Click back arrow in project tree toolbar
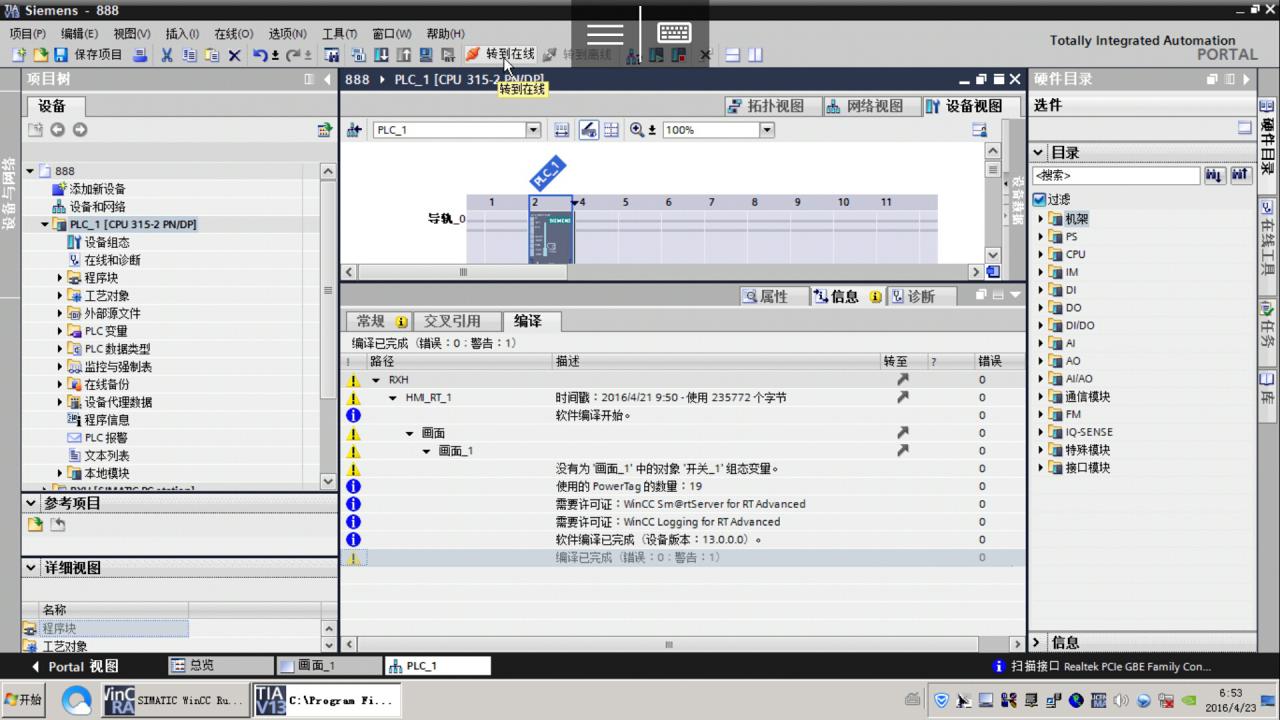The width and height of the screenshot is (1280, 720). pos(57,130)
